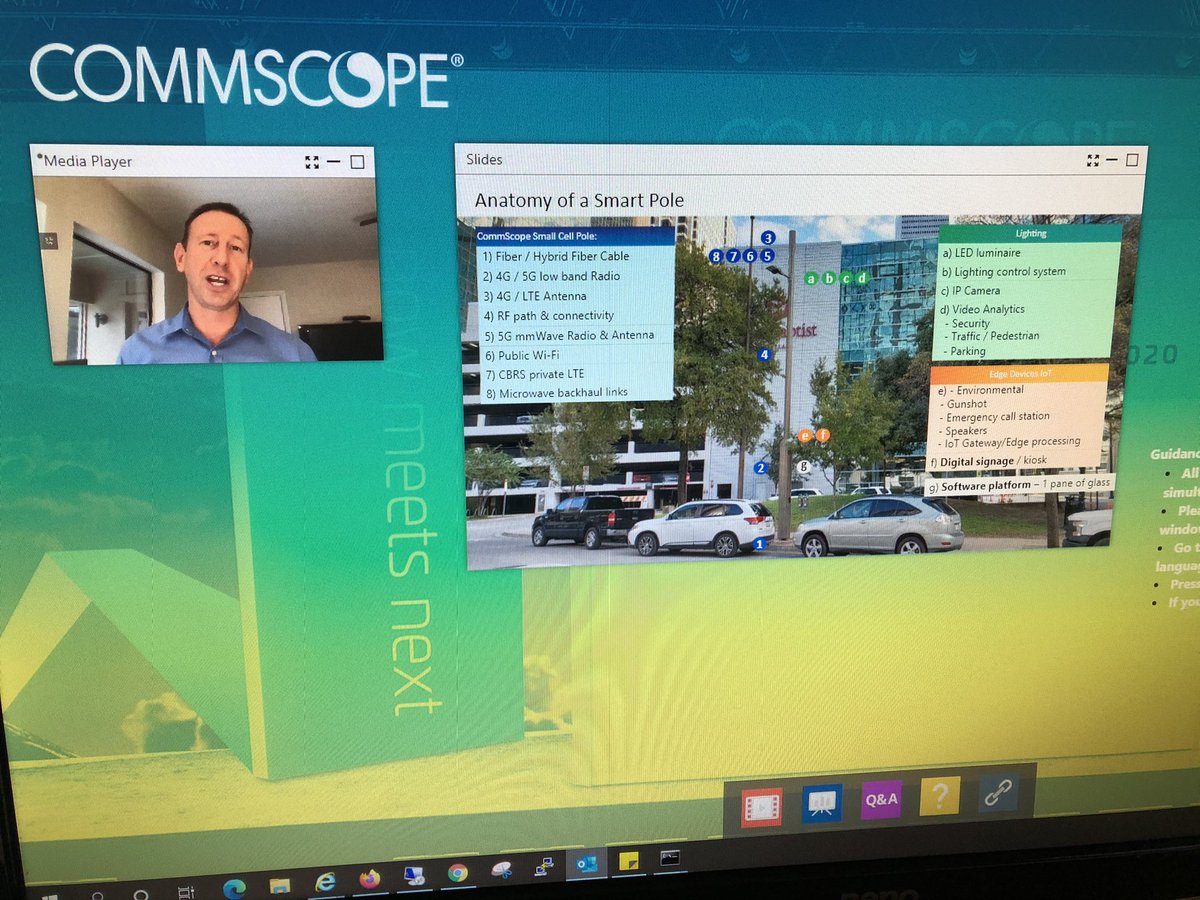Open the Help question mark widget
Screen dimensions: 1200x900
(939, 796)
